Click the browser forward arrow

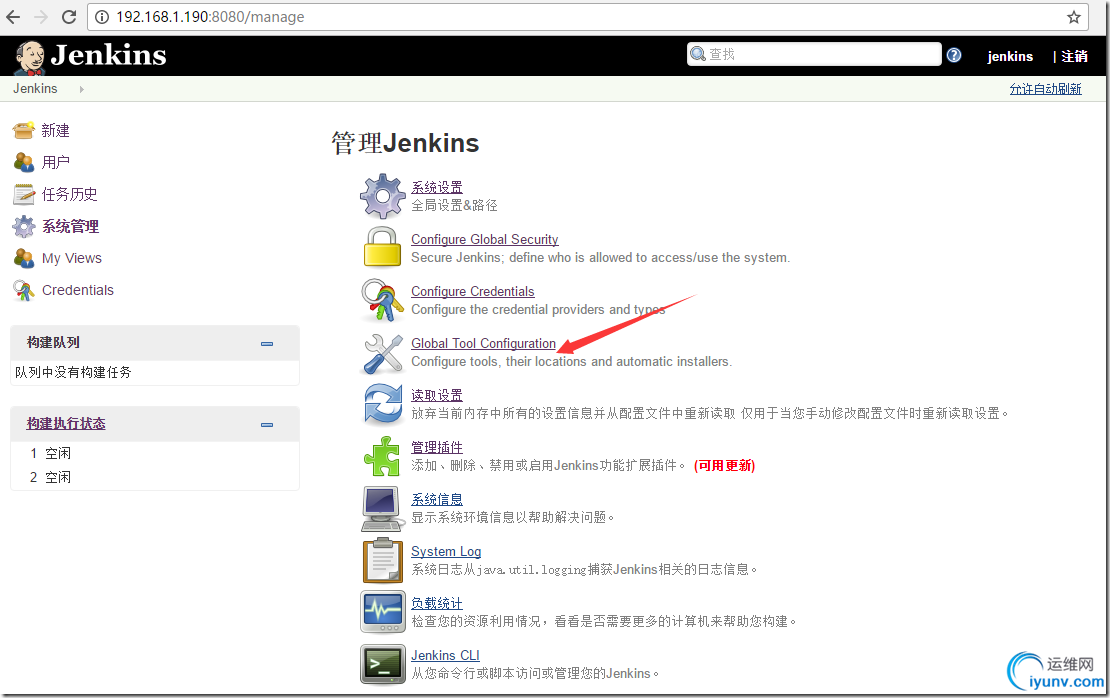41,16
